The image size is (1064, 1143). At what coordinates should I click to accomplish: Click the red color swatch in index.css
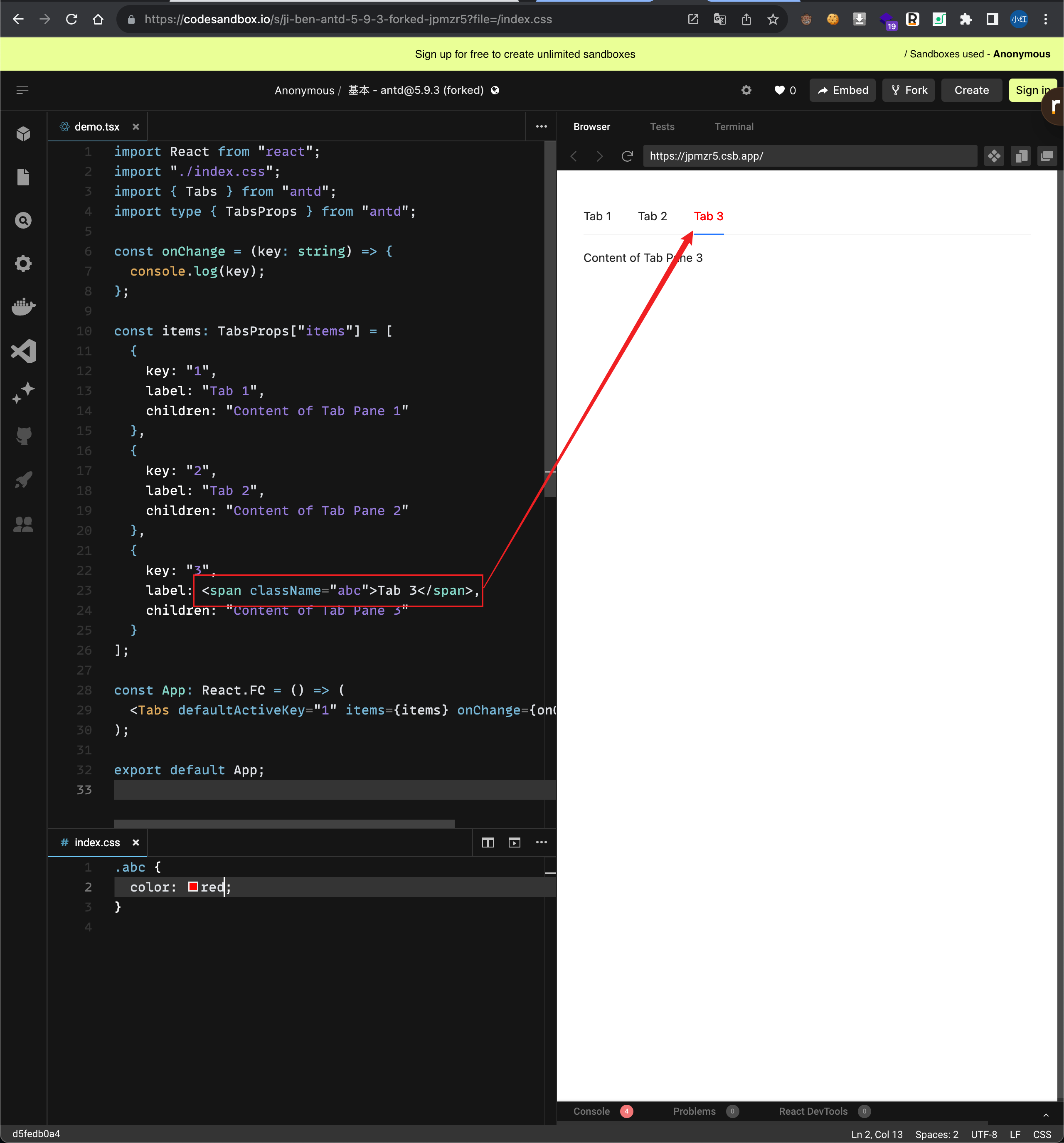click(193, 887)
